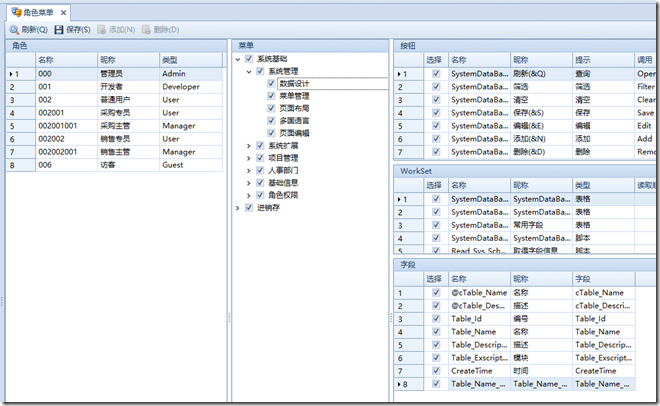Click the CreateTime field name cell
The image size is (660, 406).
479,371
